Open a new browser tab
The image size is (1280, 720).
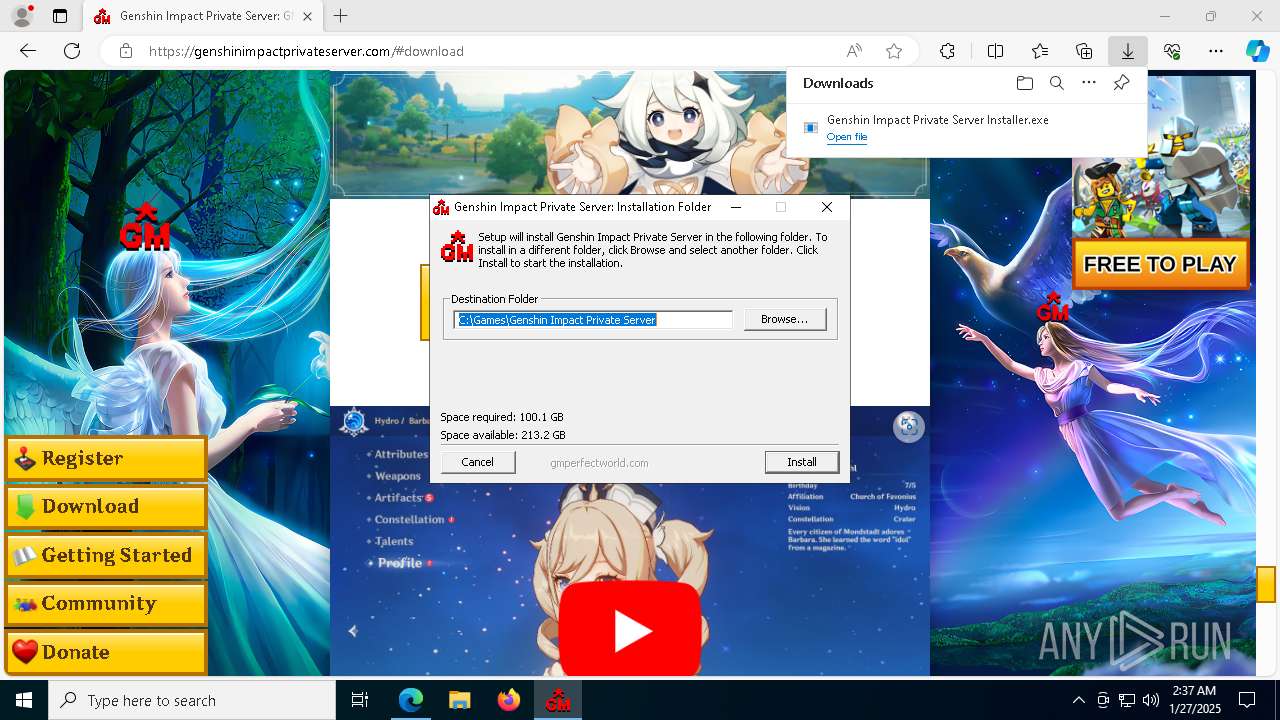(x=341, y=16)
